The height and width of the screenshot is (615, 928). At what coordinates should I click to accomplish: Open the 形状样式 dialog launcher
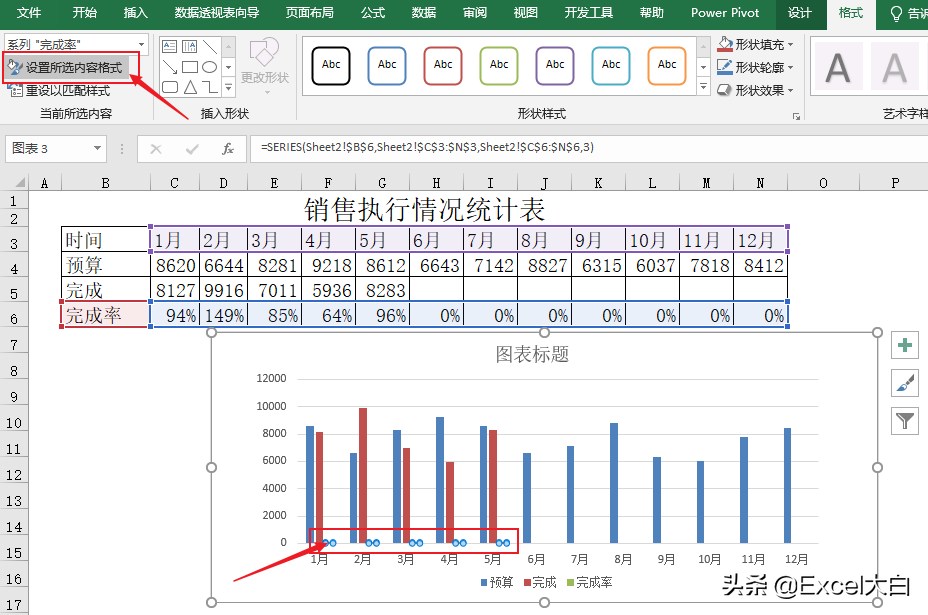[797, 117]
